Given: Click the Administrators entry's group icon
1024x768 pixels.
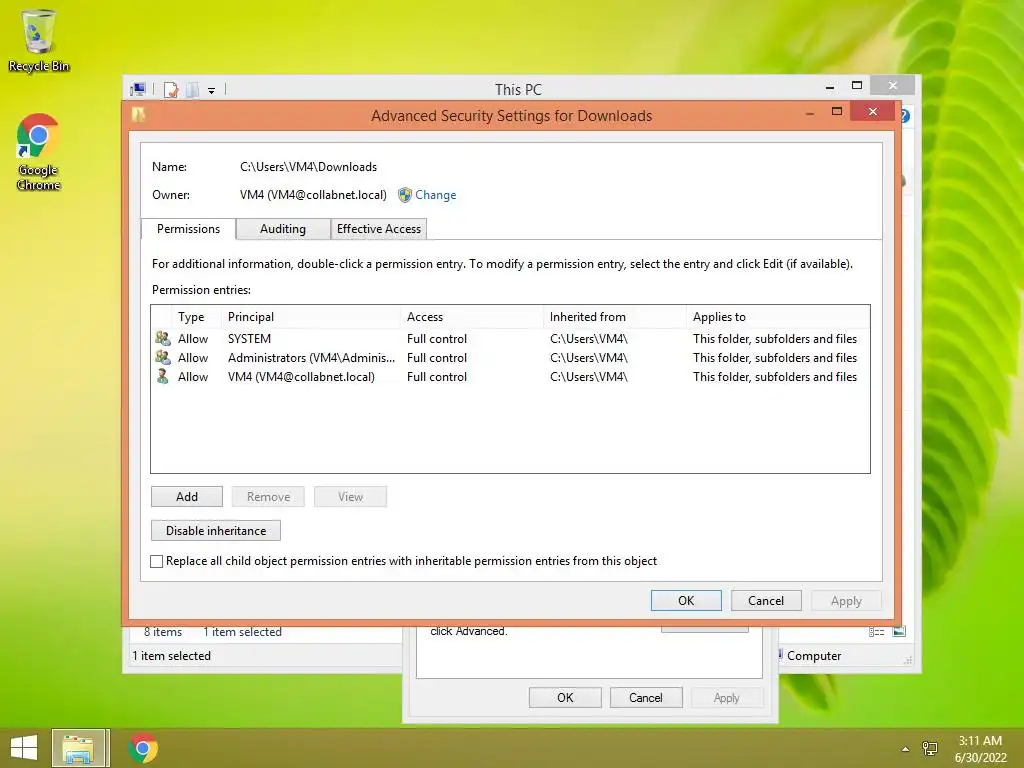Looking at the screenshot, I should [x=163, y=357].
